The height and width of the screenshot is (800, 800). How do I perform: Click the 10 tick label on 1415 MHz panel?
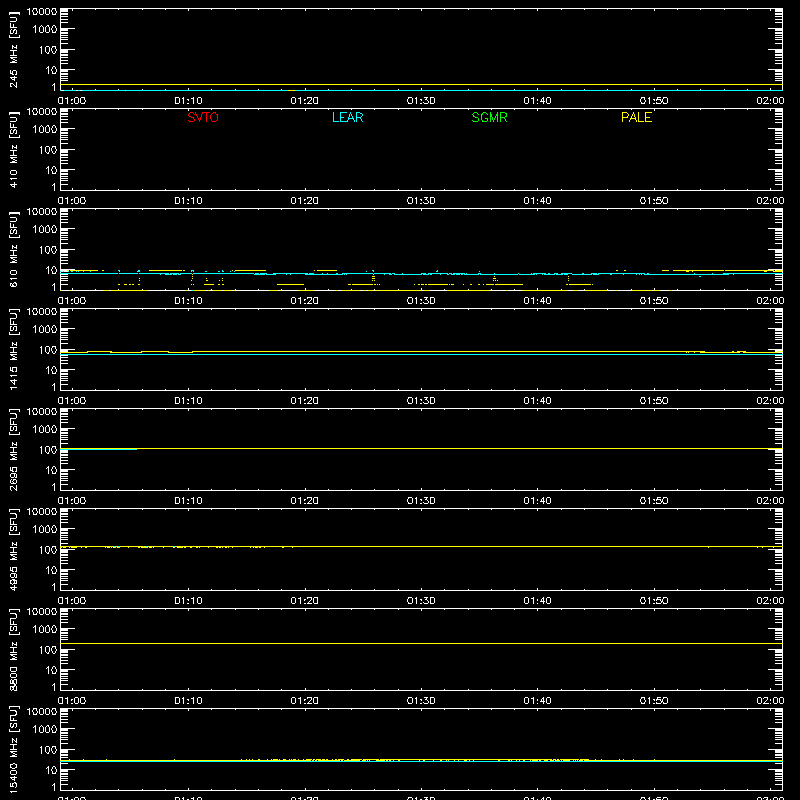click(51, 370)
